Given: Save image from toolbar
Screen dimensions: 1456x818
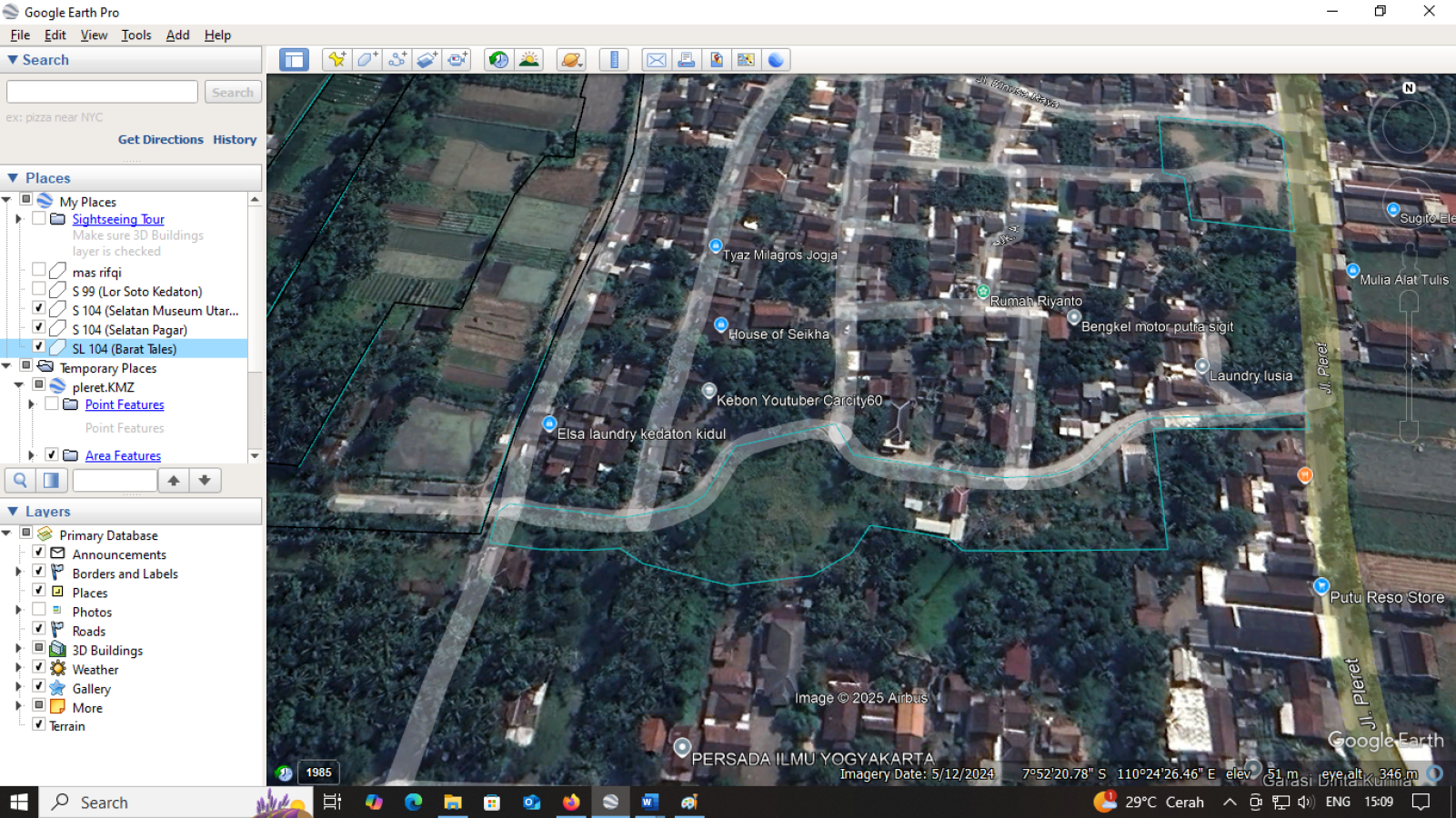Looking at the screenshot, I should point(716,60).
